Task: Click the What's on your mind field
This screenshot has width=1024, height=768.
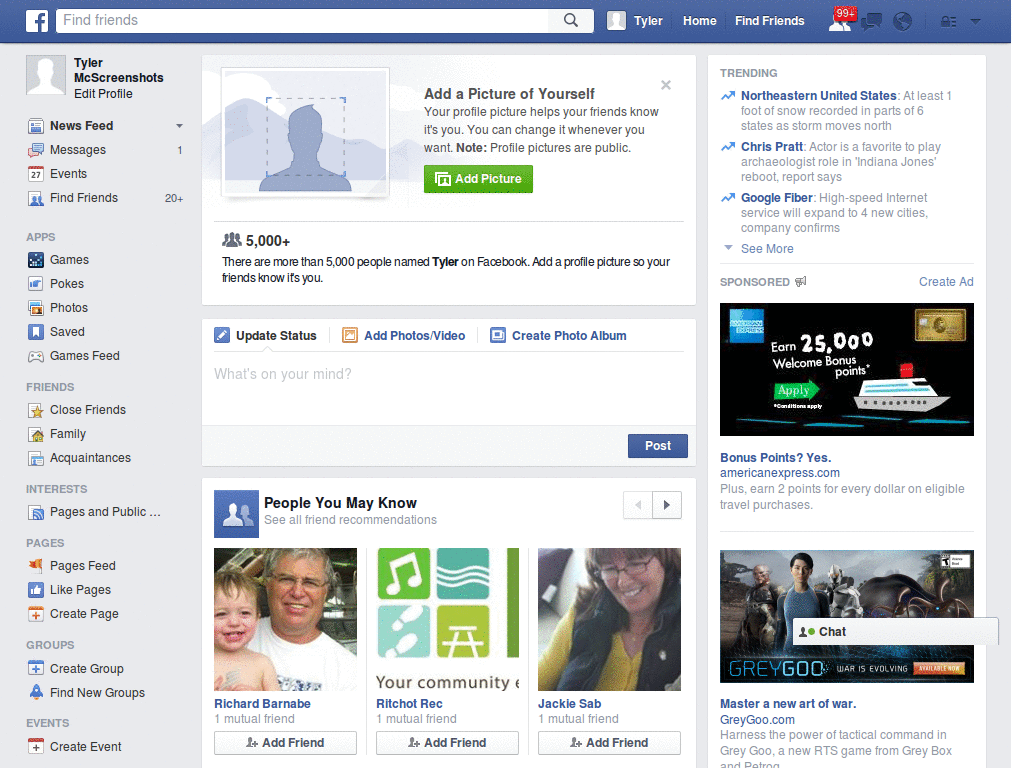Action: 449,389
